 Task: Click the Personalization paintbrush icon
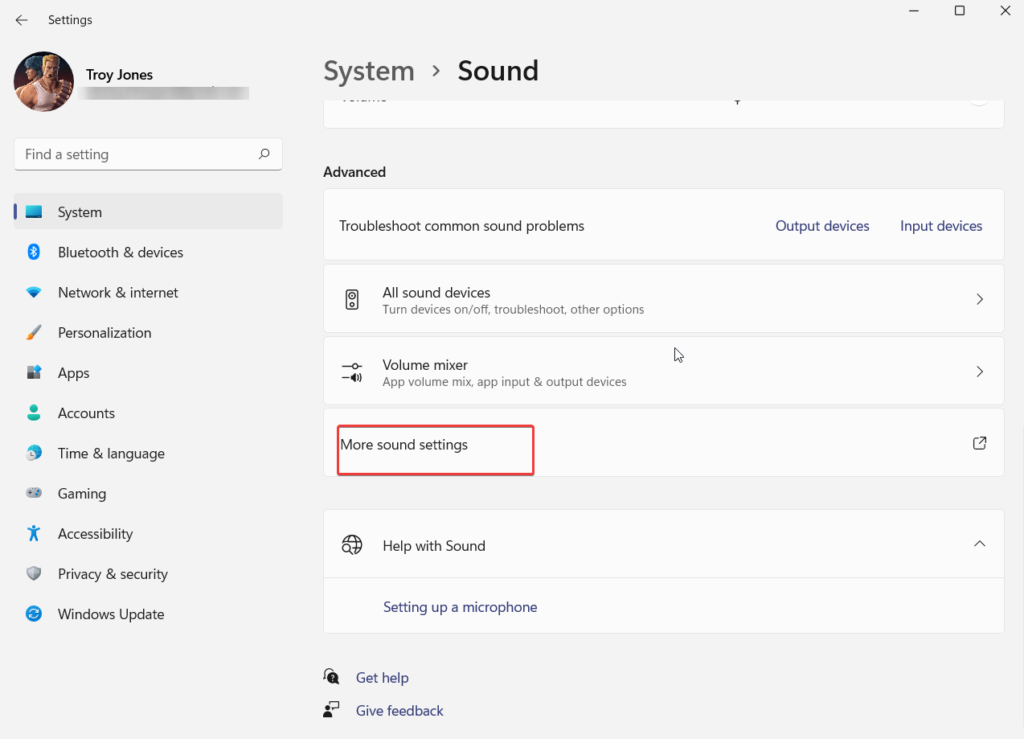click(x=34, y=332)
